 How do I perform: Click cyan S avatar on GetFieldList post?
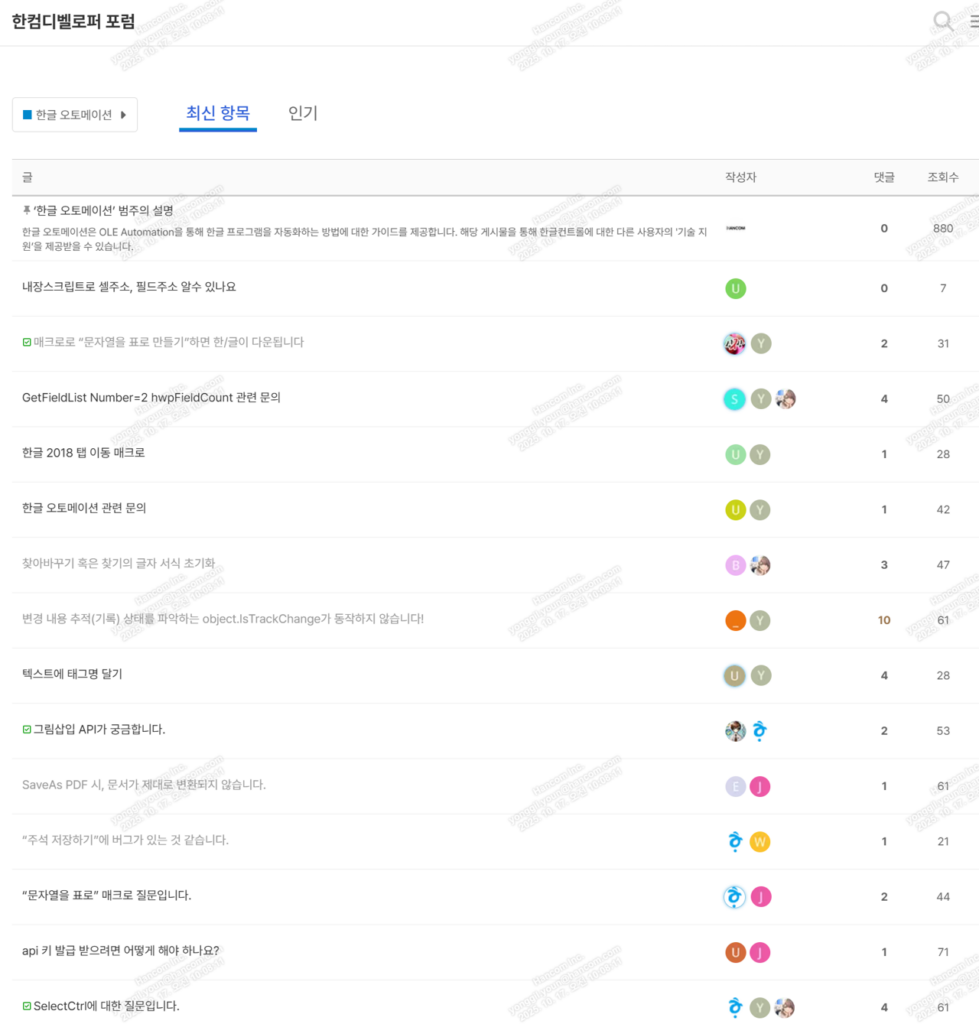(735, 399)
